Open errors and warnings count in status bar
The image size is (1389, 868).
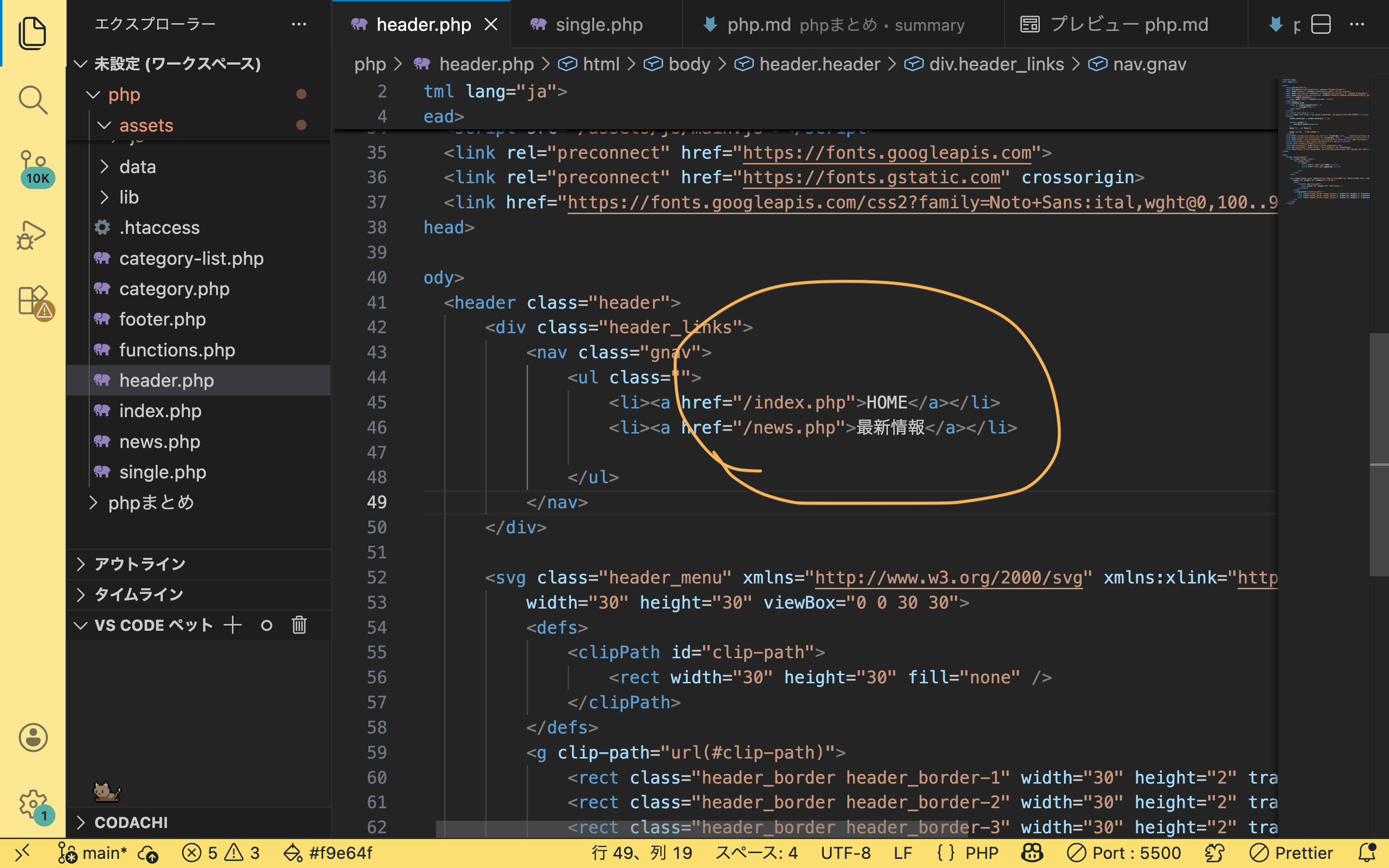coord(221,853)
